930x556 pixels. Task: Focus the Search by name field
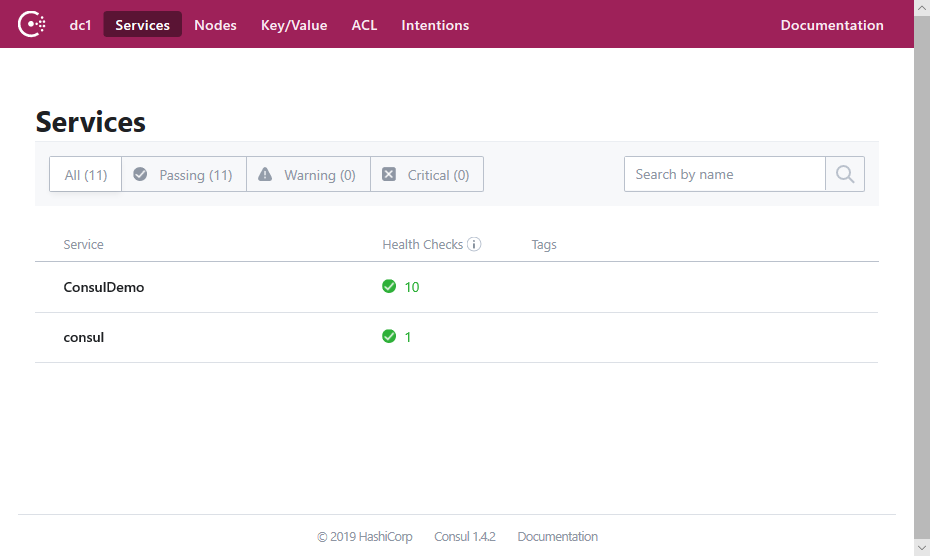pos(724,174)
